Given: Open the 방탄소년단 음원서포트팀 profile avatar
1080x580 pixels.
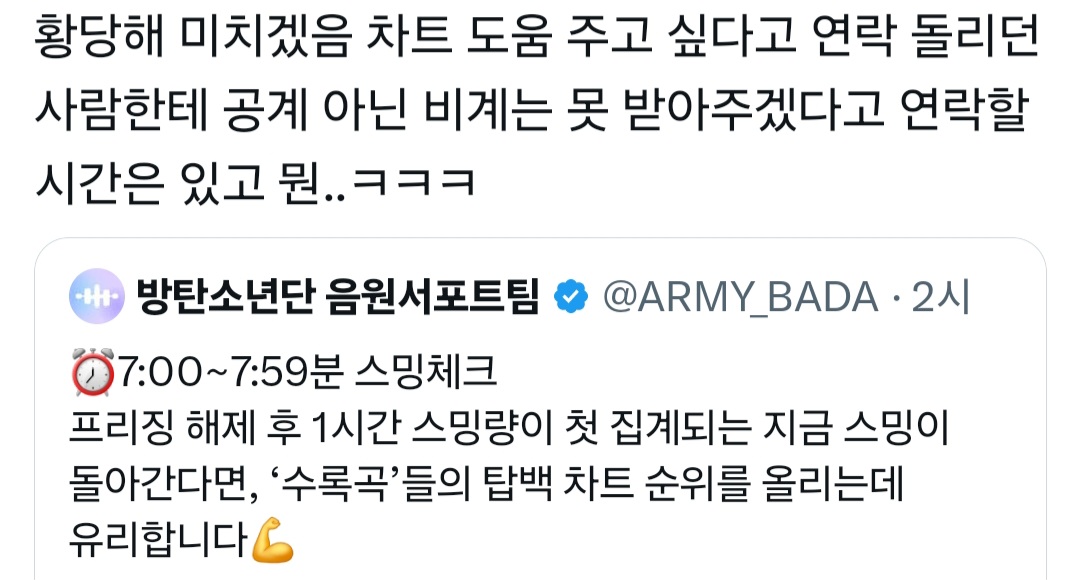Looking at the screenshot, I should pos(96,296).
